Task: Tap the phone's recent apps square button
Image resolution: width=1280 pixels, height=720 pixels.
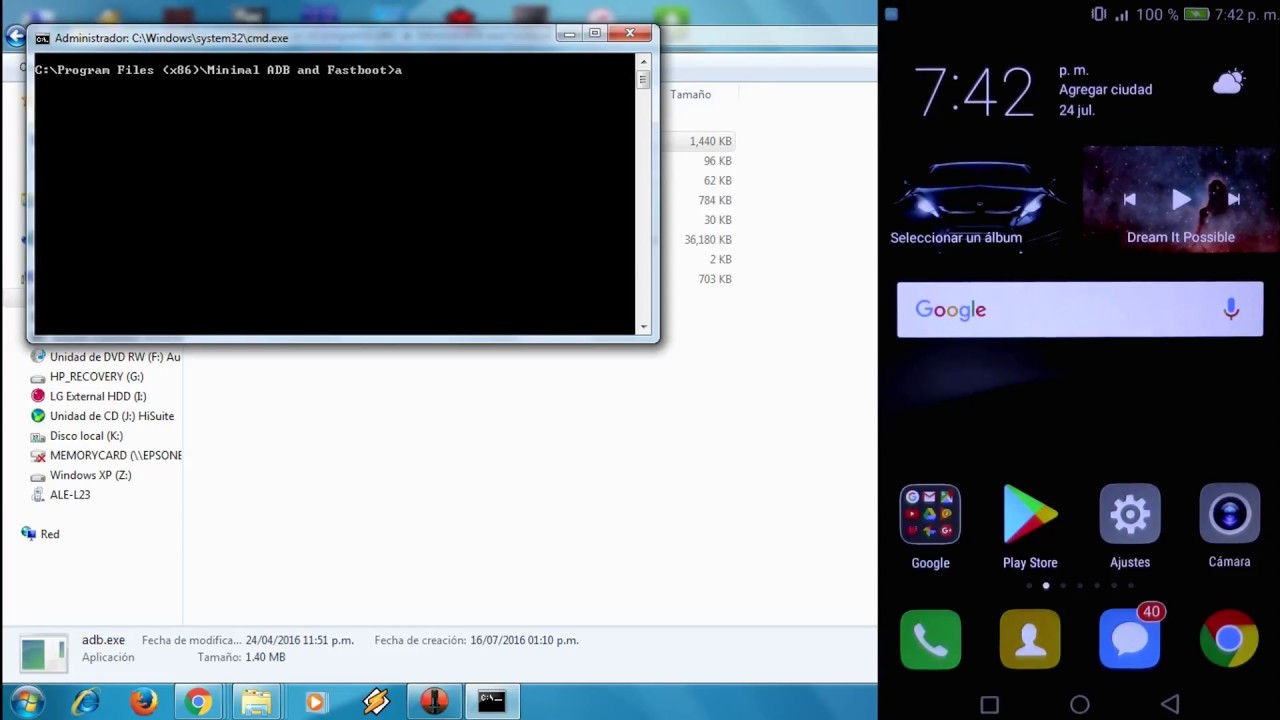Action: pyautogui.click(x=989, y=704)
